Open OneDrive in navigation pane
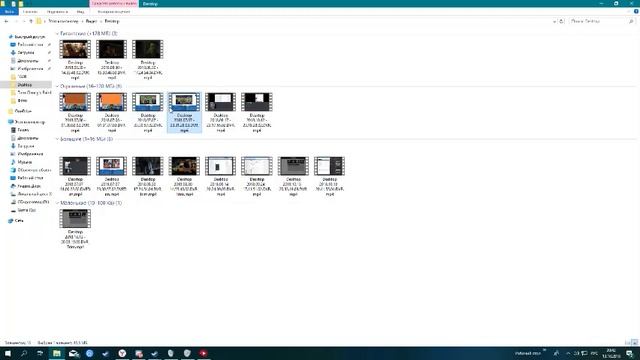The width and height of the screenshot is (640, 360). (x=23, y=111)
